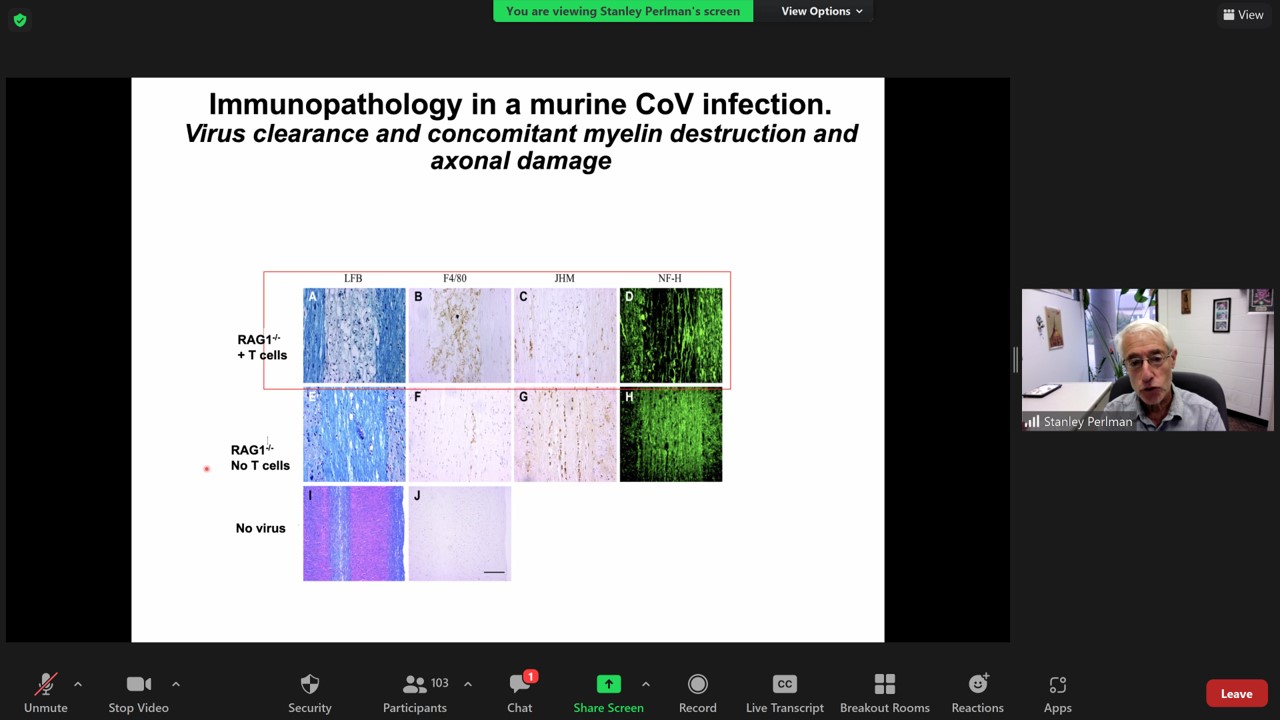Viewport: 1280px width, 720px height.
Task: Open the Security shield icon
Action: coord(310,685)
